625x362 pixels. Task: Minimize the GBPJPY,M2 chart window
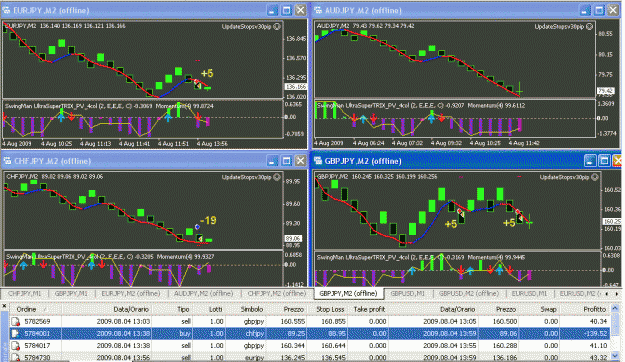coord(590,161)
